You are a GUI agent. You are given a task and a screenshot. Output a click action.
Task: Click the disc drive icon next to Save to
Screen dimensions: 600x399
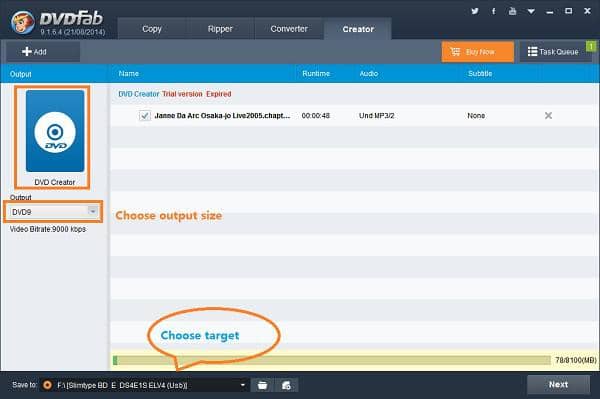pos(47,385)
